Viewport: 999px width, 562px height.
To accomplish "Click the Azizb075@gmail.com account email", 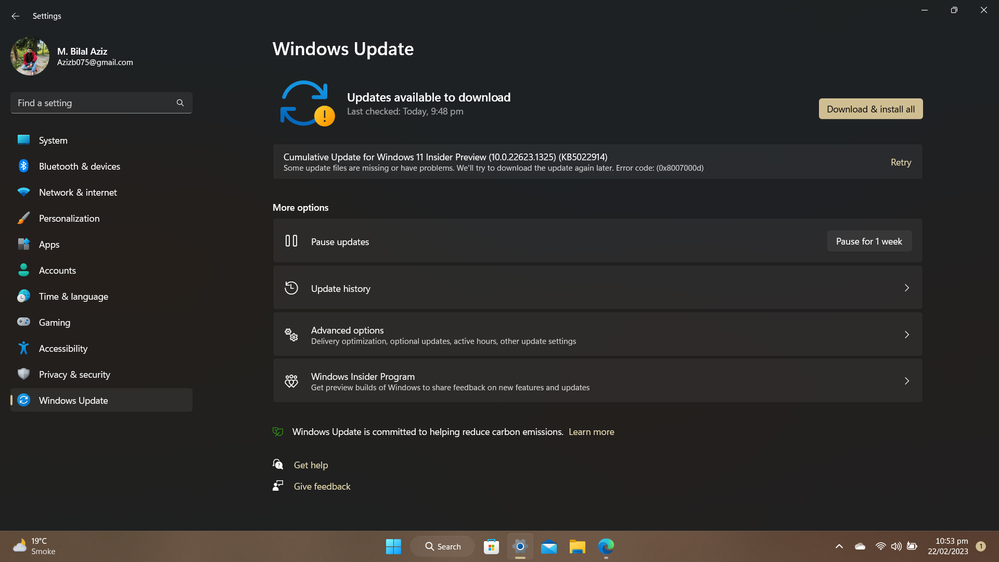I will pos(95,62).
